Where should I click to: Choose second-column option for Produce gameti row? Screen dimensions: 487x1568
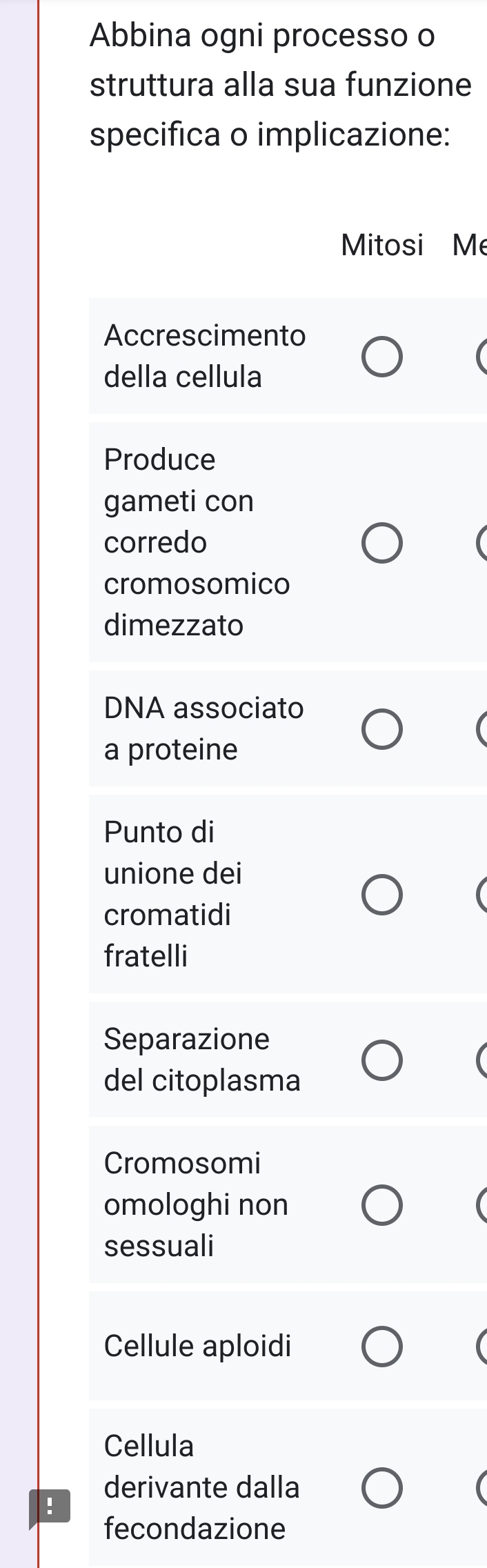click(482, 544)
